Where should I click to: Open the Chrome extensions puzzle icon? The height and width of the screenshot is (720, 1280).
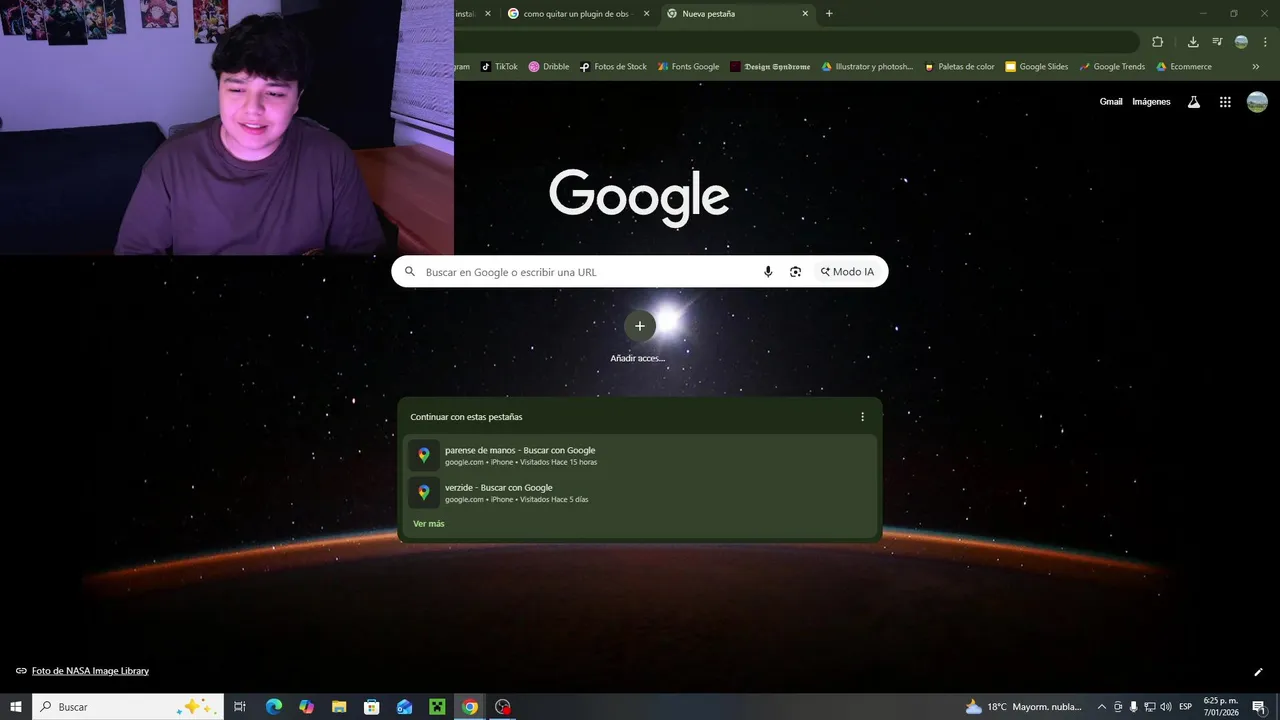click(1158, 42)
